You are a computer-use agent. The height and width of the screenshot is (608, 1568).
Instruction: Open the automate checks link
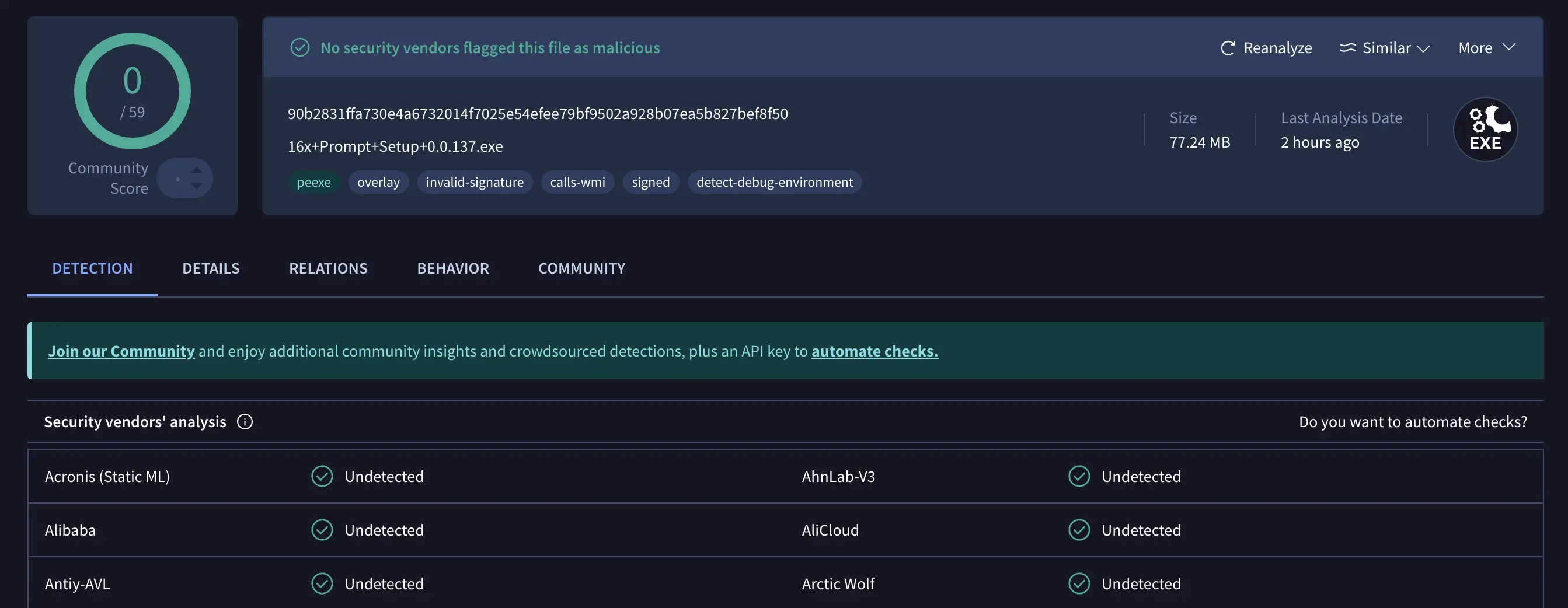(874, 351)
